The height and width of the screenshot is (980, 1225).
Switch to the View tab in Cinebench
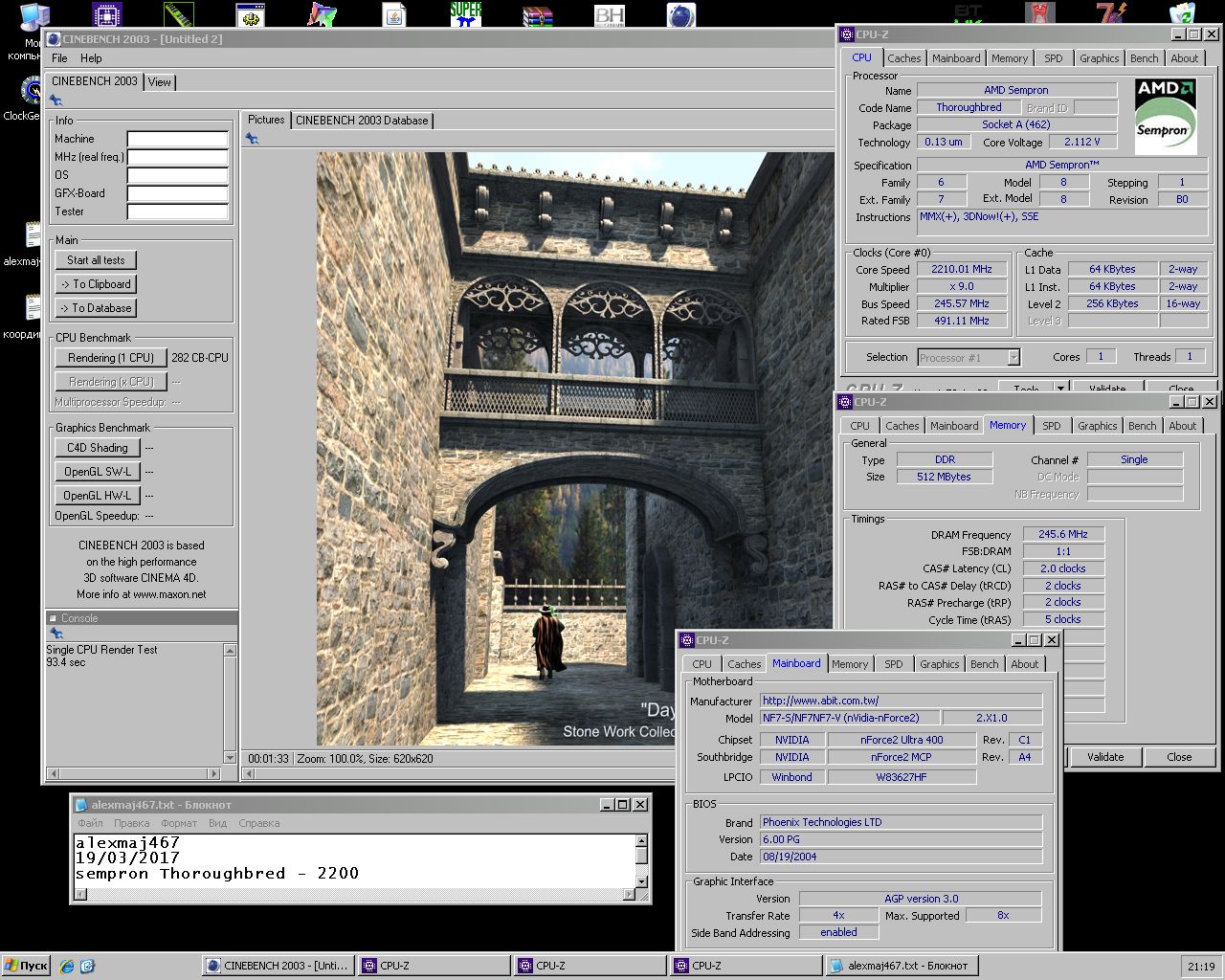(x=160, y=82)
